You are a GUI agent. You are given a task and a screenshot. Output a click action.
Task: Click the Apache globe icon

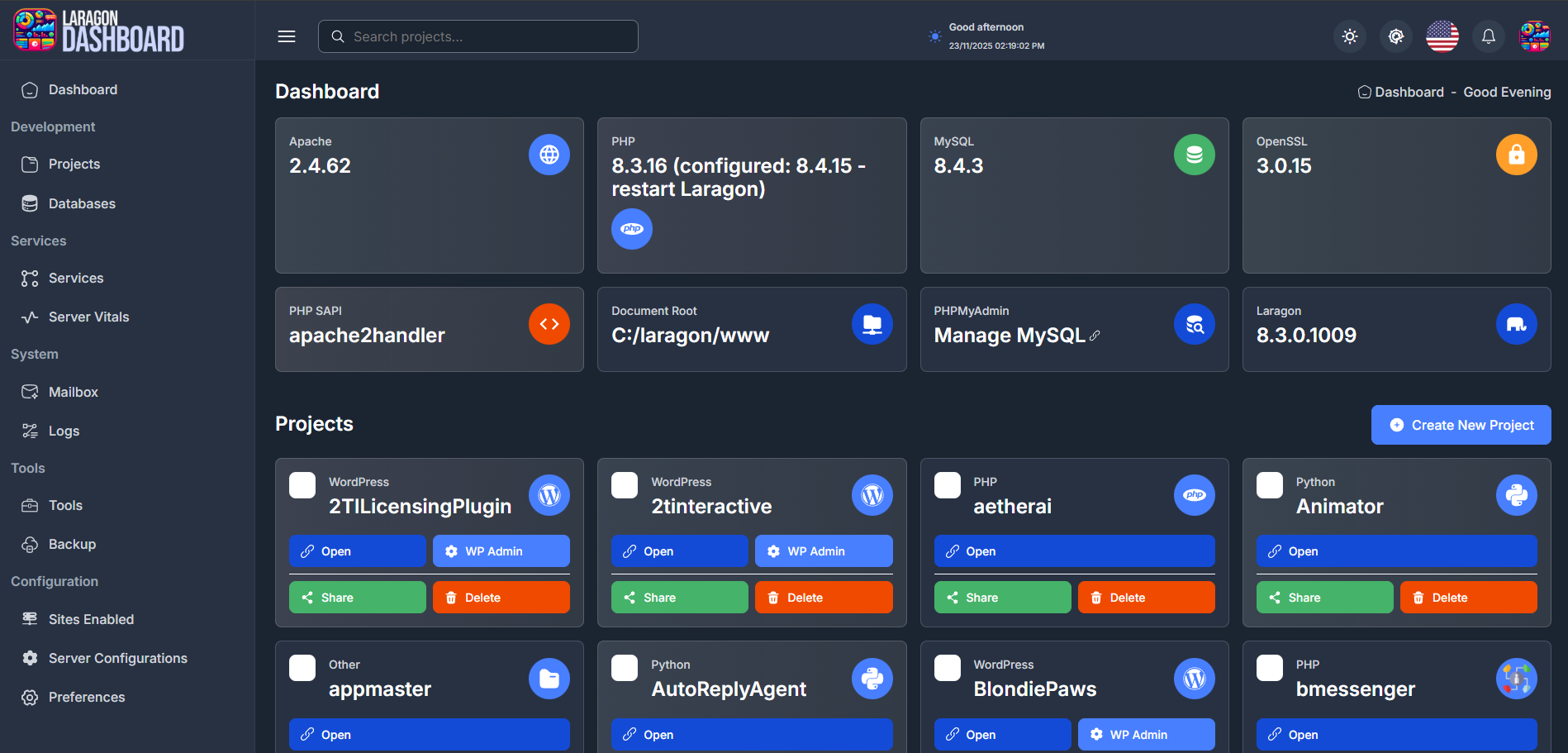click(x=549, y=155)
